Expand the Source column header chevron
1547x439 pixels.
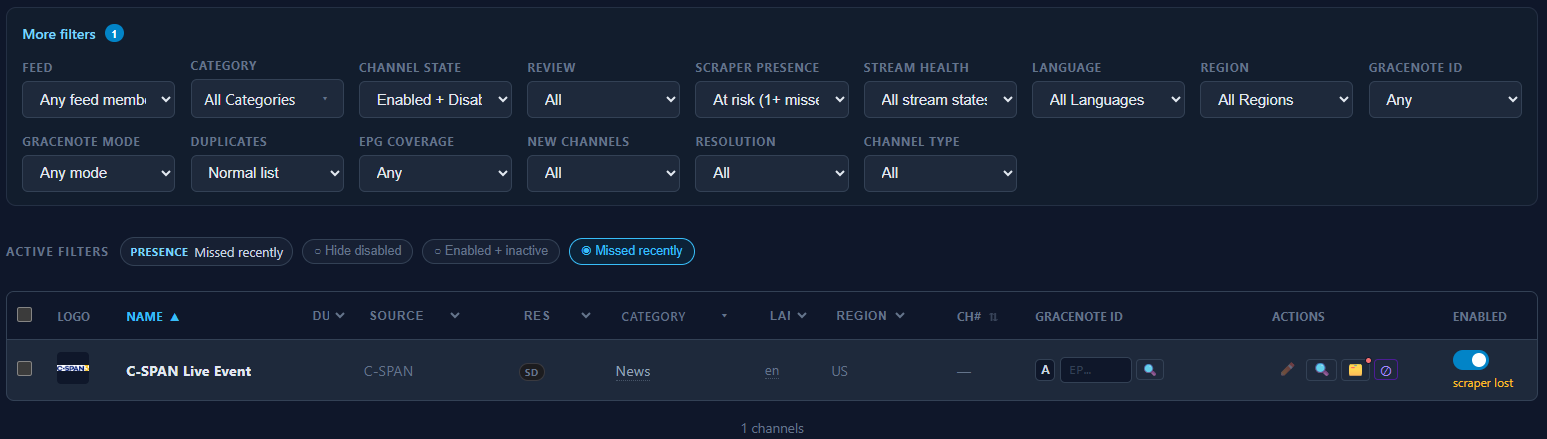coord(455,316)
